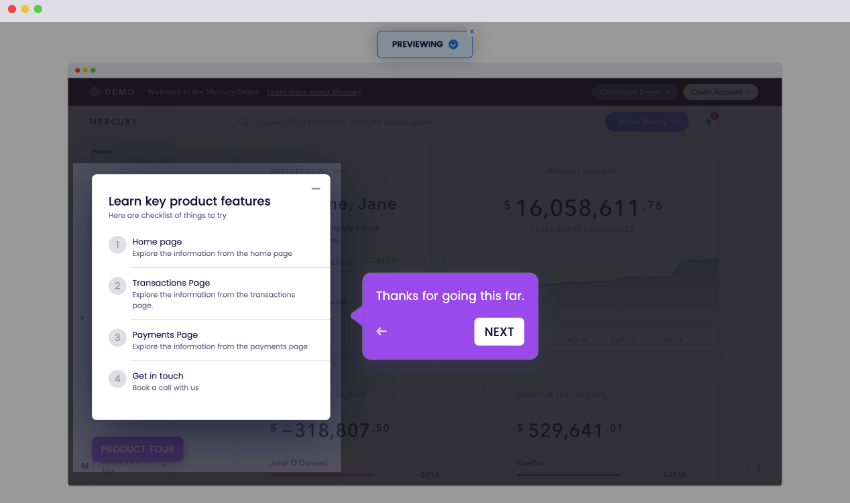Go back using the tooltip left arrow
The height and width of the screenshot is (503, 850).
coord(382,331)
